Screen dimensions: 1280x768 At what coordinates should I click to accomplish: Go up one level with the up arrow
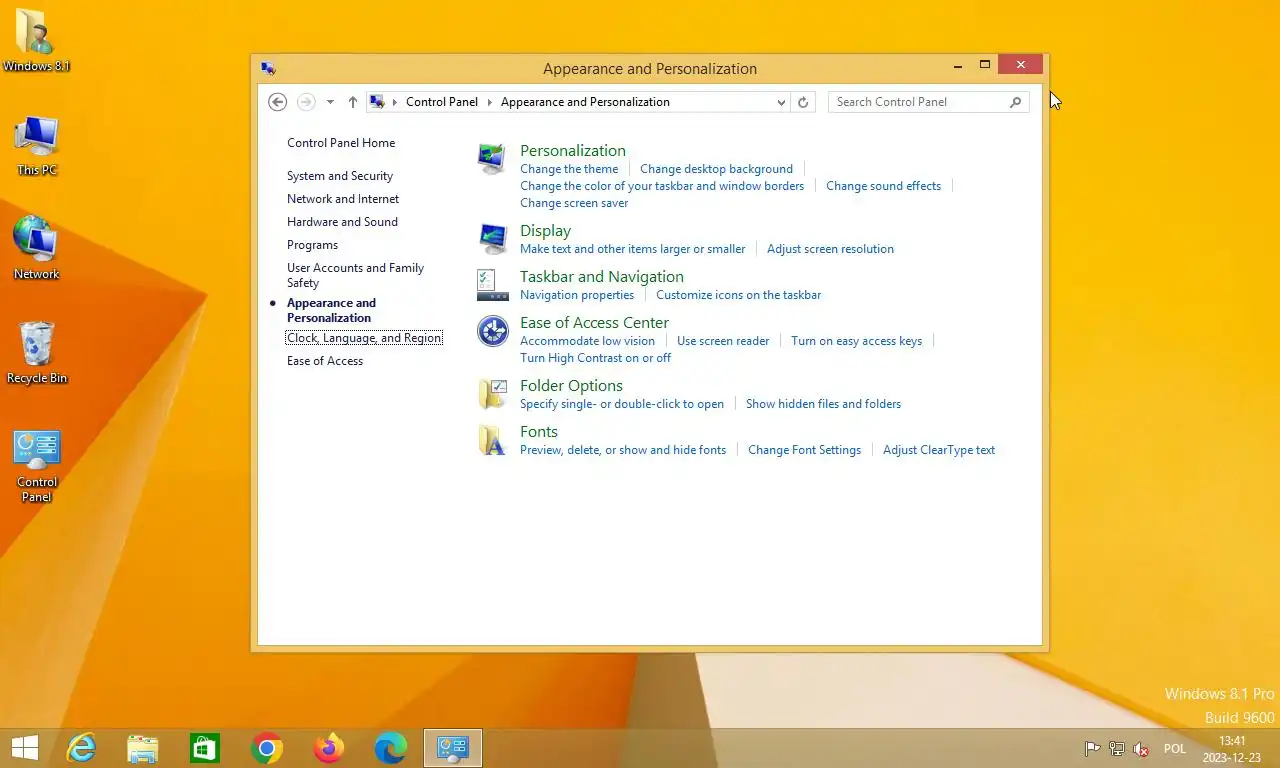353,102
